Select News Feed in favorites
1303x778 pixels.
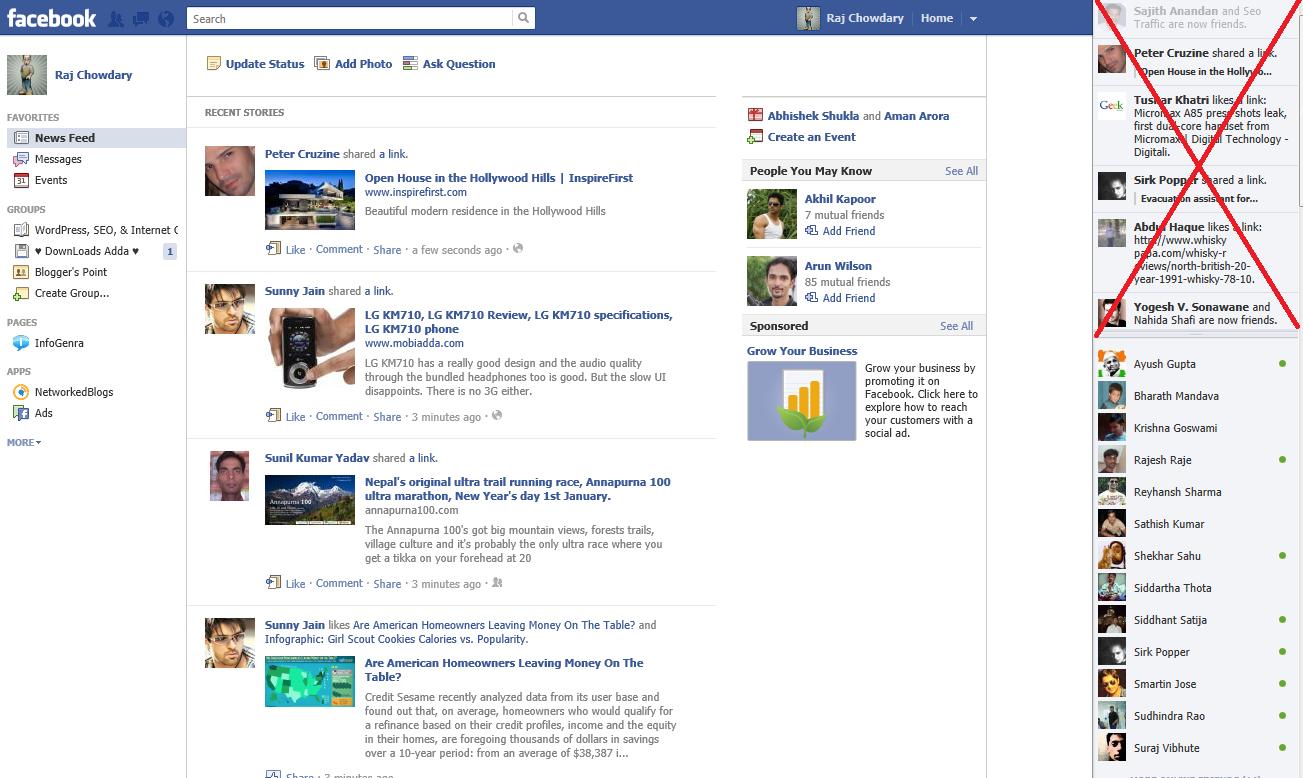coord(64,138)
